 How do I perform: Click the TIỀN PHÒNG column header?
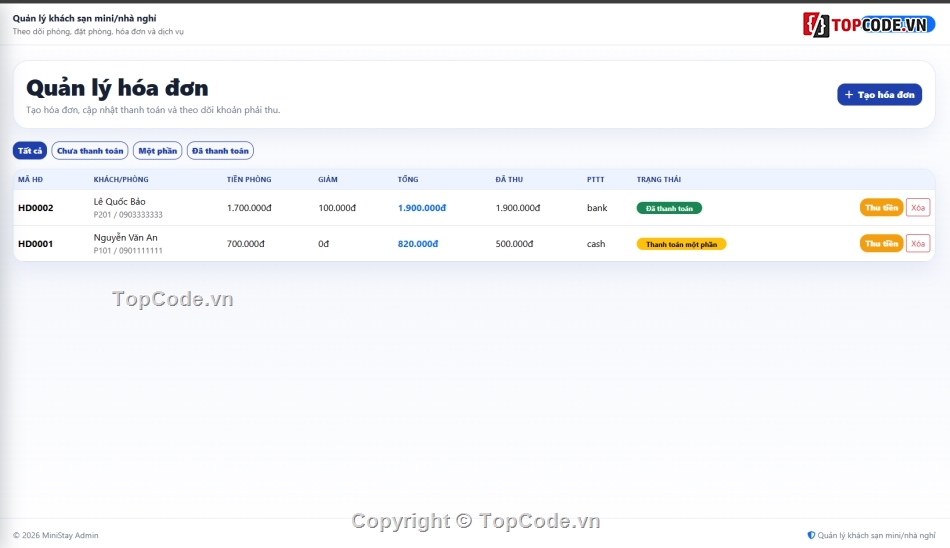[249, 179]
